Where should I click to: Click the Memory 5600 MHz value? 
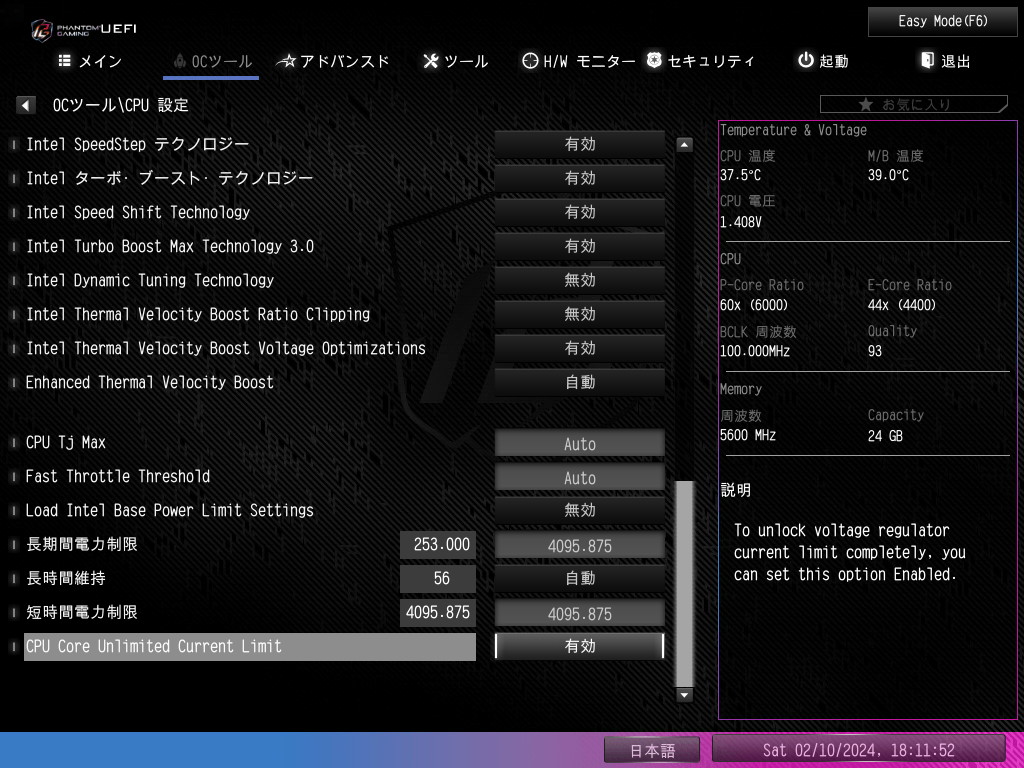coord(748,435)
